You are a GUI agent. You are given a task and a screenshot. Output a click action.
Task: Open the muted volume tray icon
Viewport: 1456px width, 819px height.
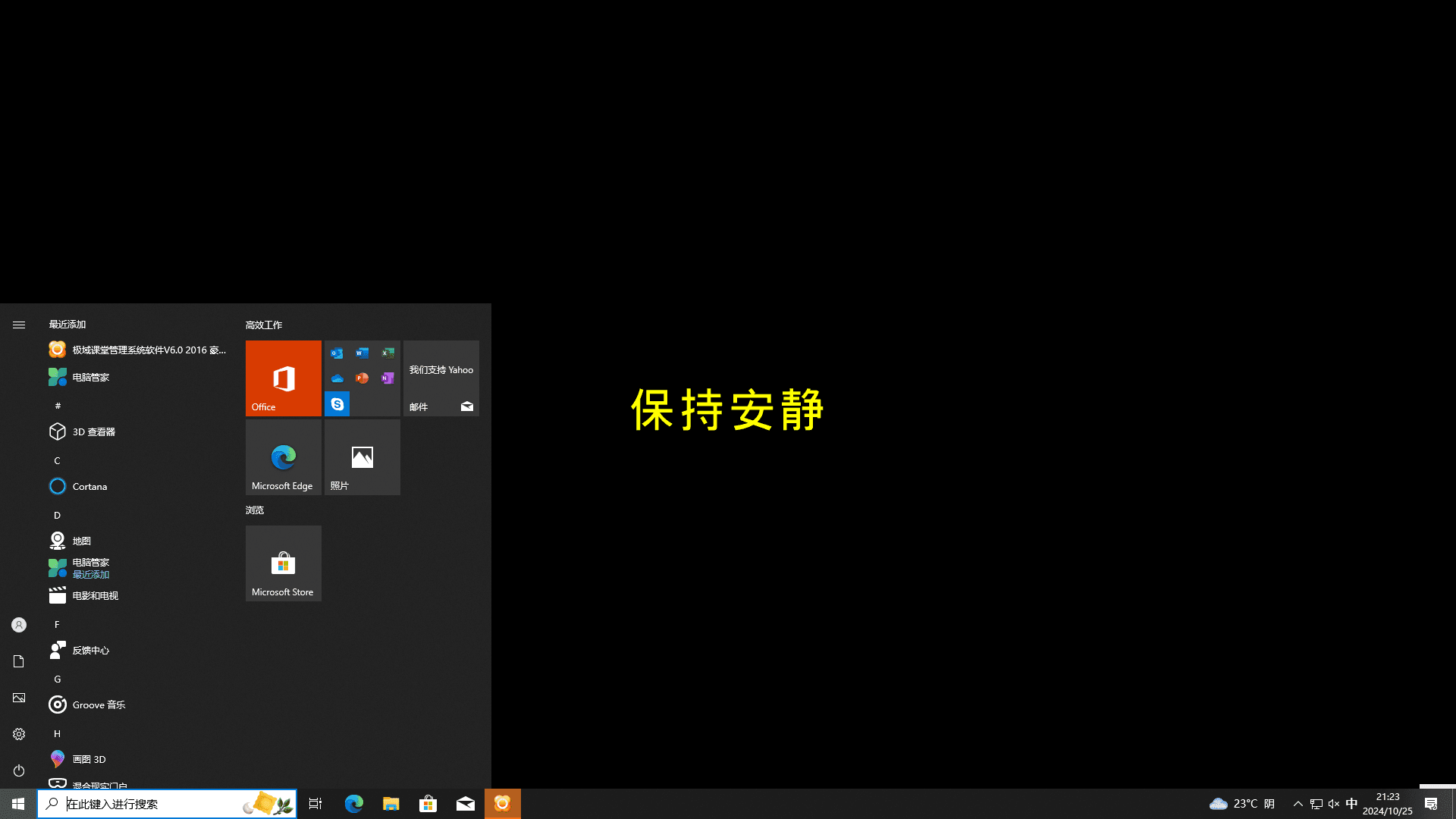coord(1334,804)
